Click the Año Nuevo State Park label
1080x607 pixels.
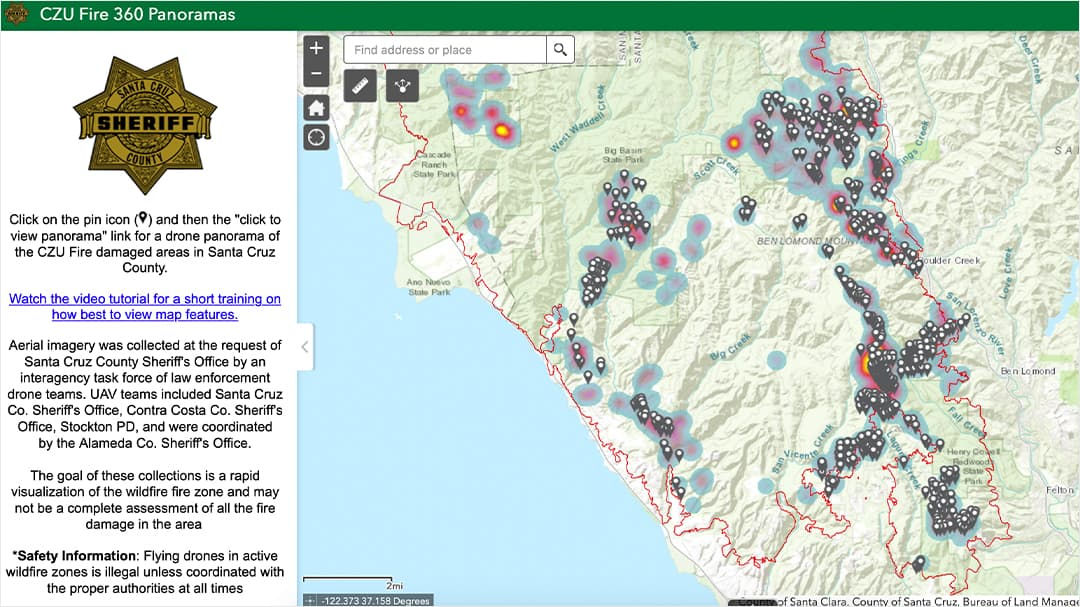[x=428, y=287]
